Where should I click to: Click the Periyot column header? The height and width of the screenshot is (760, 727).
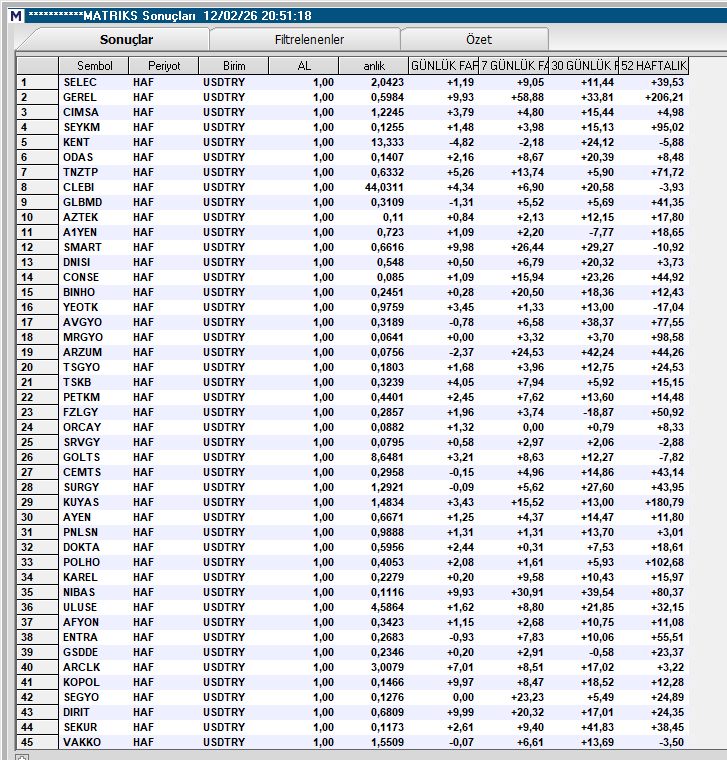click(x=164, y=66)
